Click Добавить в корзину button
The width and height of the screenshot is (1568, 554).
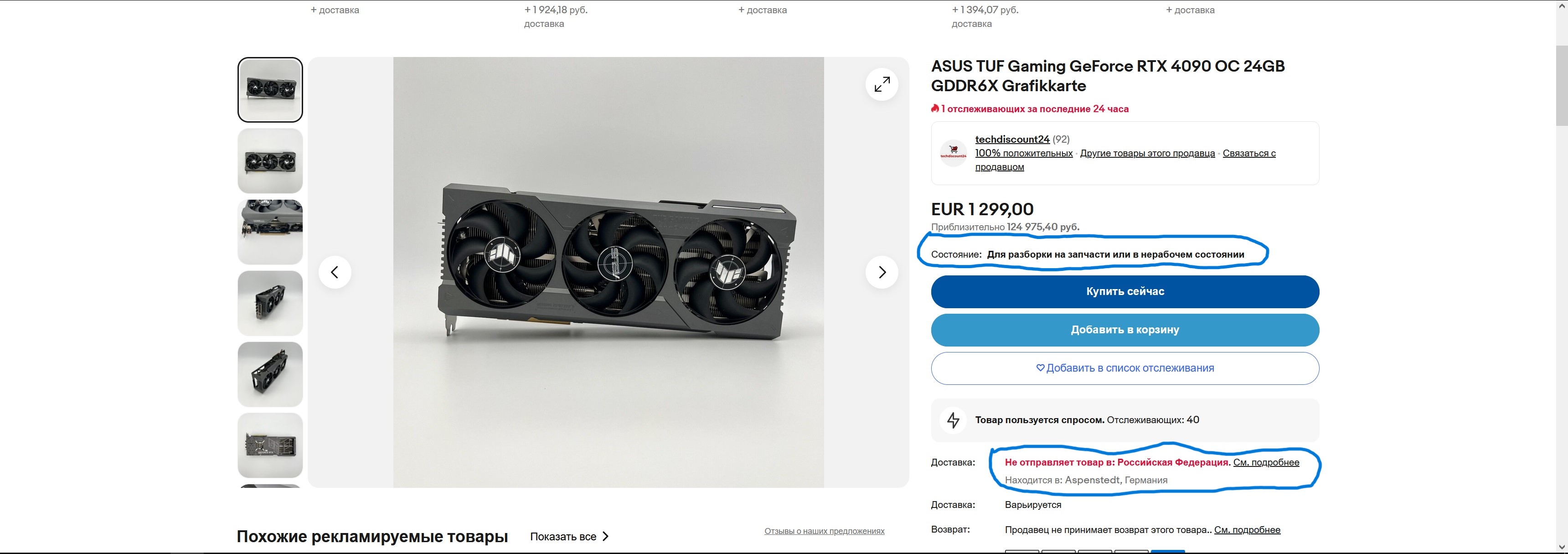[1125, 330]
